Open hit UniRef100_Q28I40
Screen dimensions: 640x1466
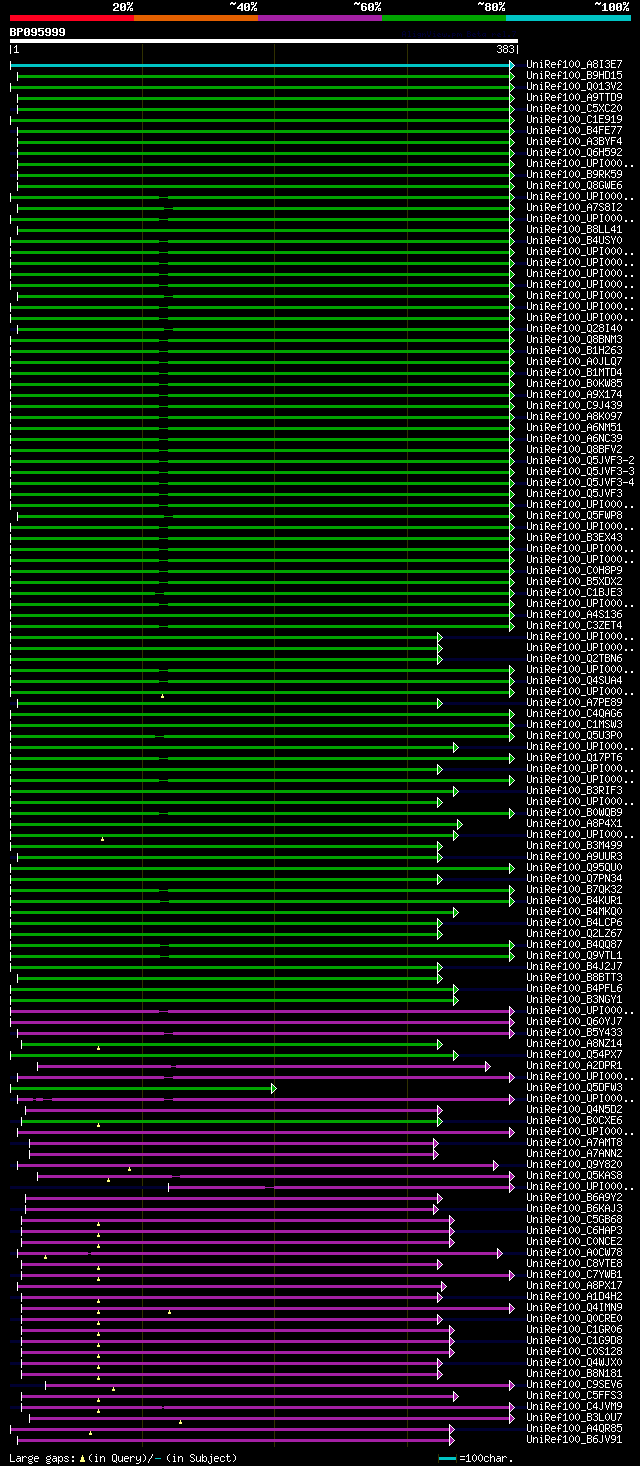click(574, 328)
